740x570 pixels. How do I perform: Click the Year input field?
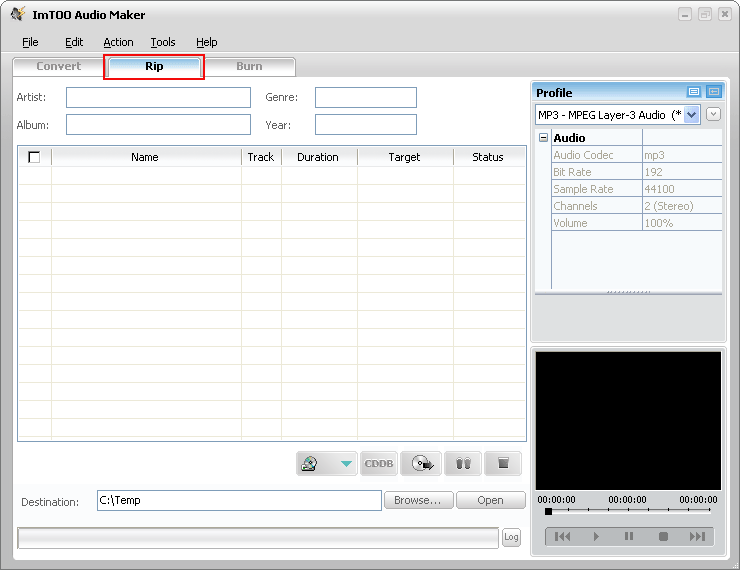(x=366, y=125)
